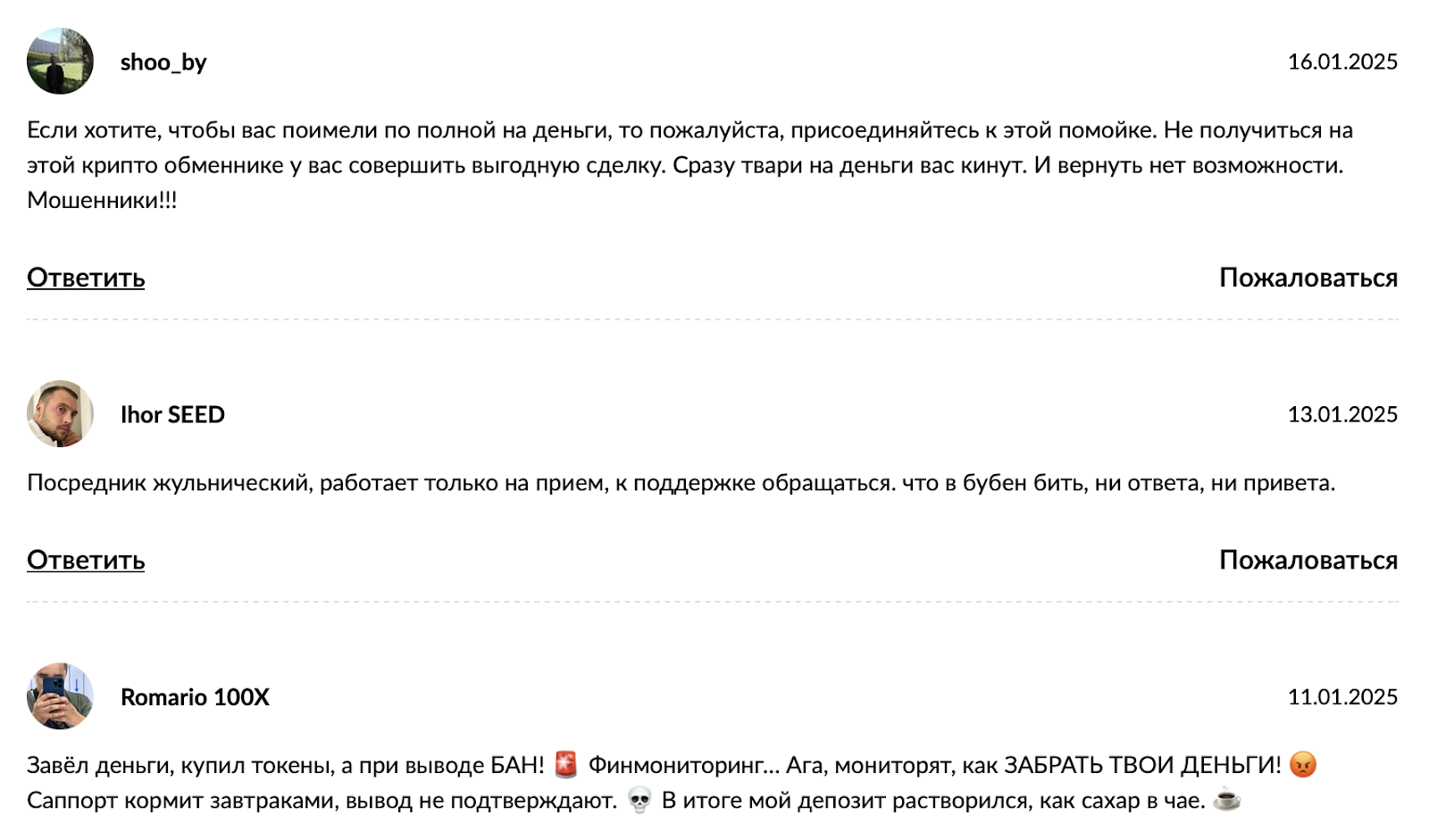Open Ihor SEED's avatar photo
The image size is (1429, 840).
pos(60,414)
